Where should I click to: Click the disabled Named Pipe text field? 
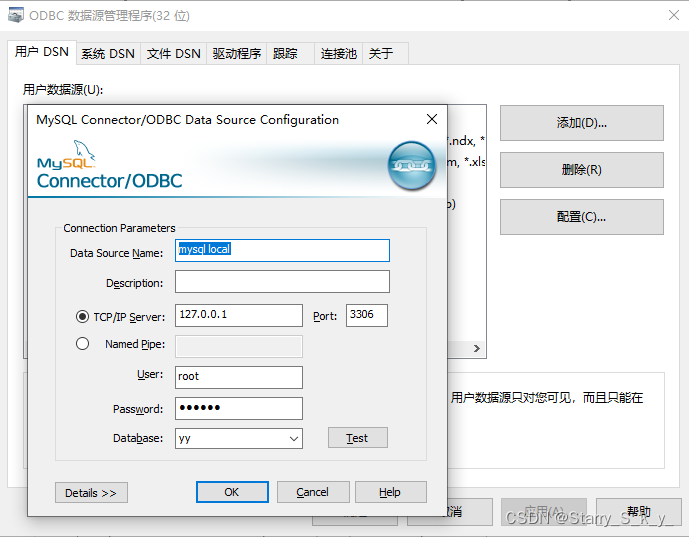[x=239, y=347]
